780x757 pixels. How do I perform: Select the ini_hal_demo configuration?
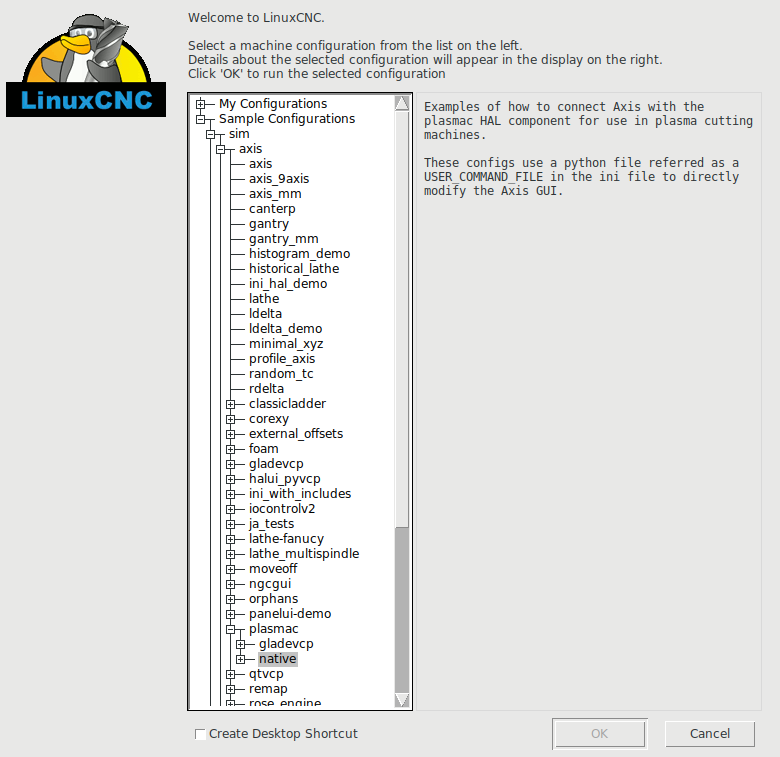click(288, 284)
